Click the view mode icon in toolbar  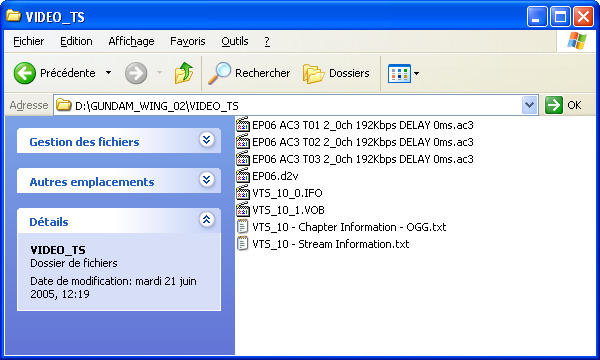399,73
